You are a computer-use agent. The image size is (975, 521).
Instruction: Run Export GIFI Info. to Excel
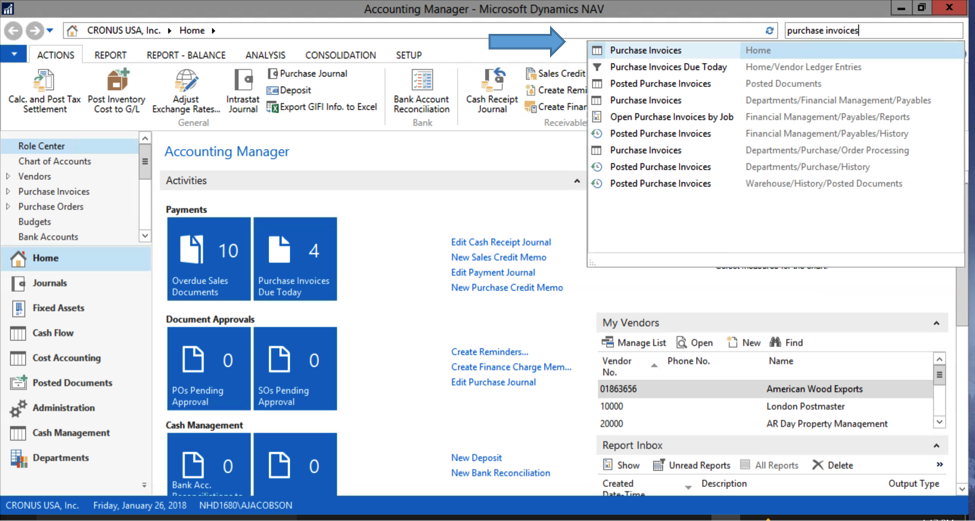click(x=322, y=107)
